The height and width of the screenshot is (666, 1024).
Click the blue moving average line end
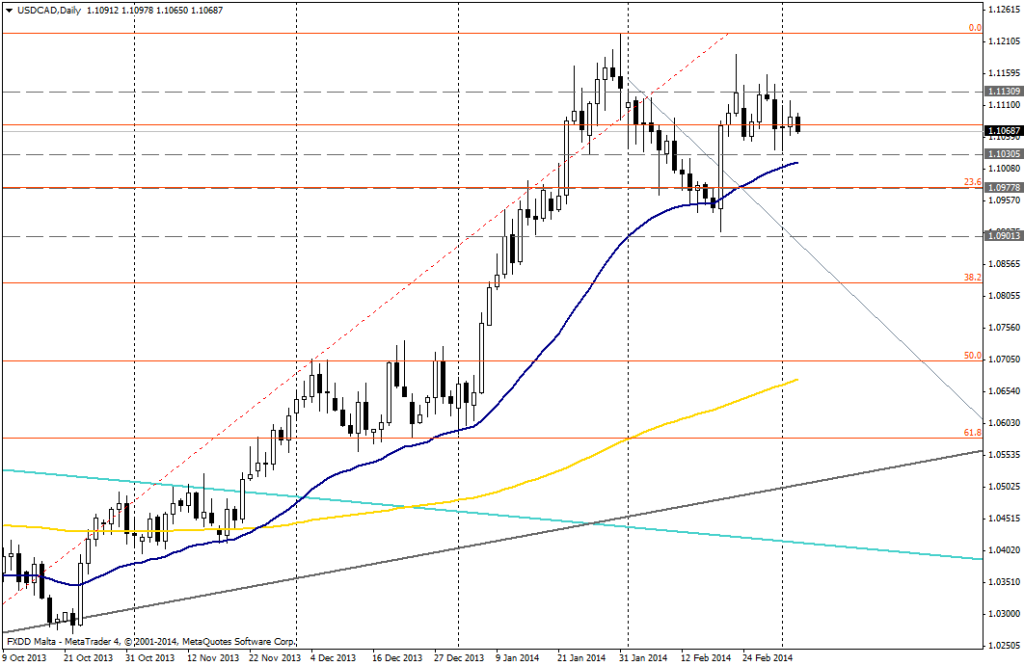(x=796, y=162)
